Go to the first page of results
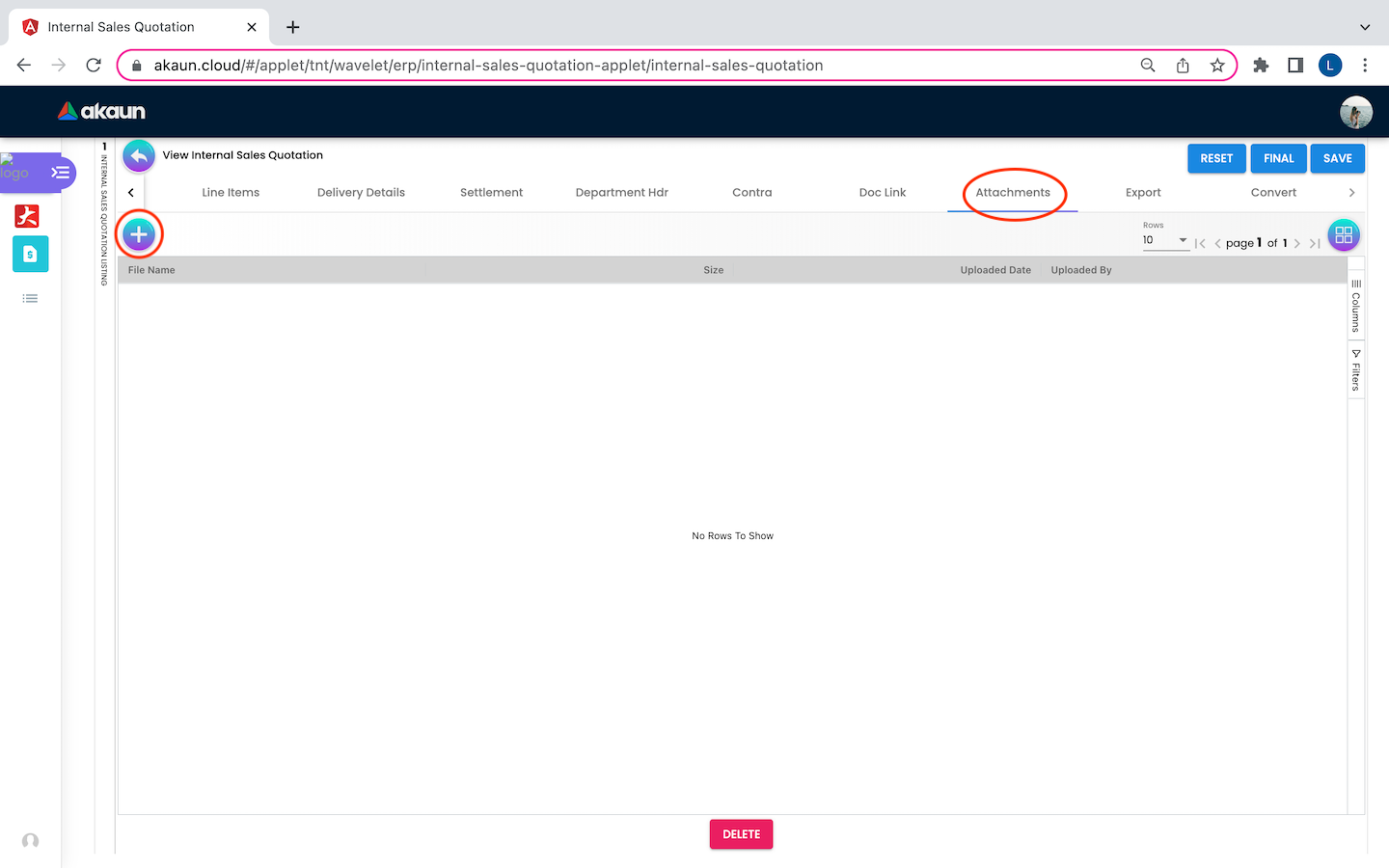 (1200, 243)
